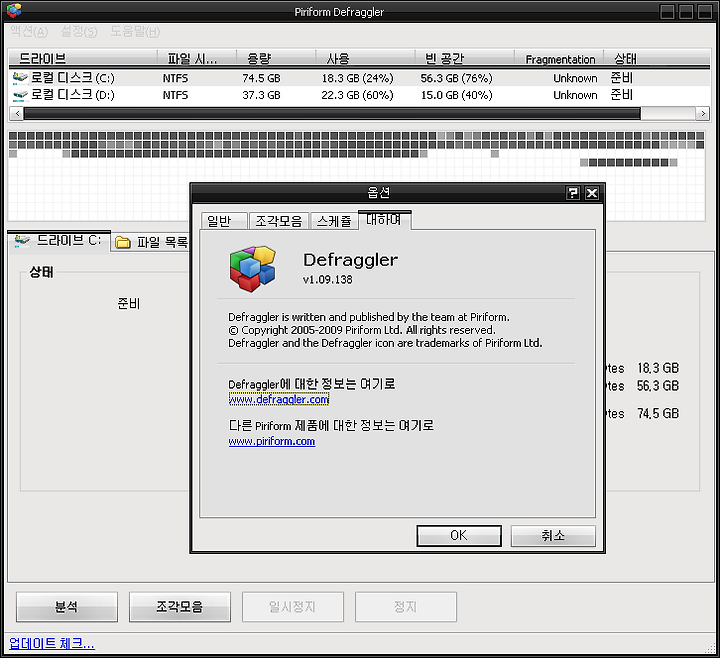Open the 스케쥴 tab
720x658 pixels.
click(x=334, y=221)
